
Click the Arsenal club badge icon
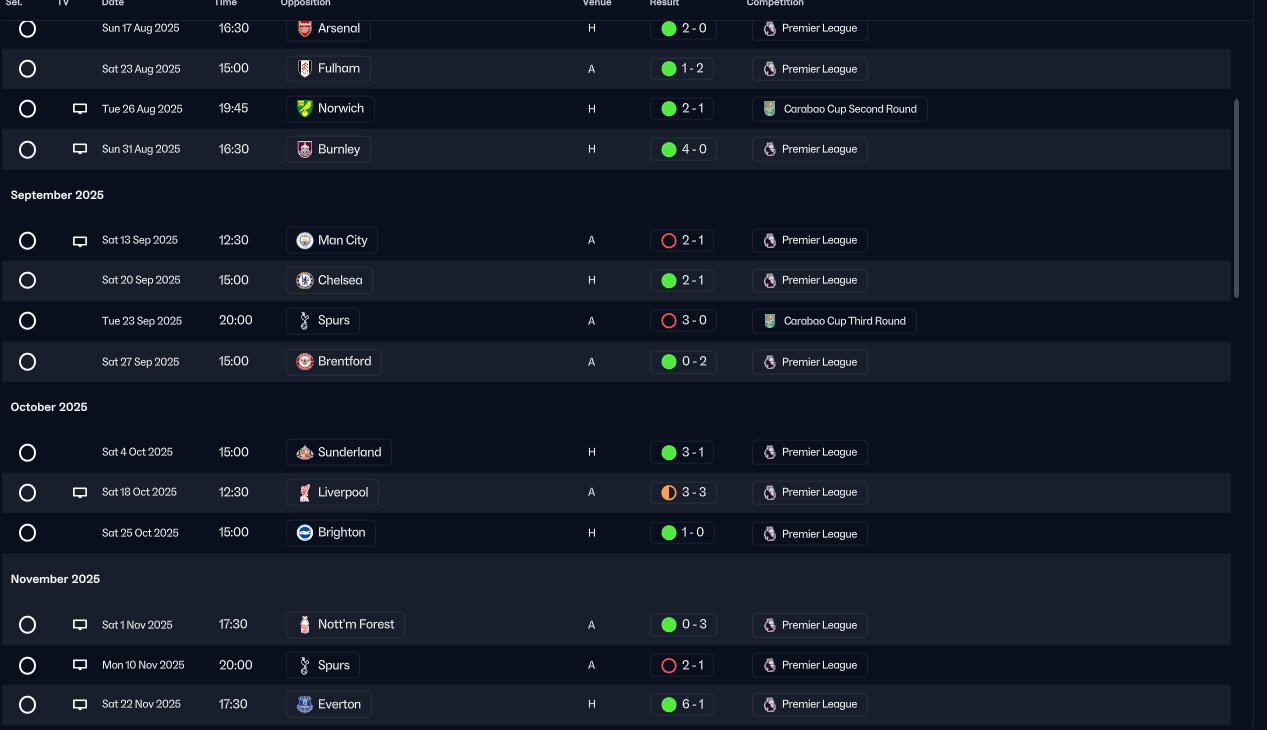click(305, 29)
